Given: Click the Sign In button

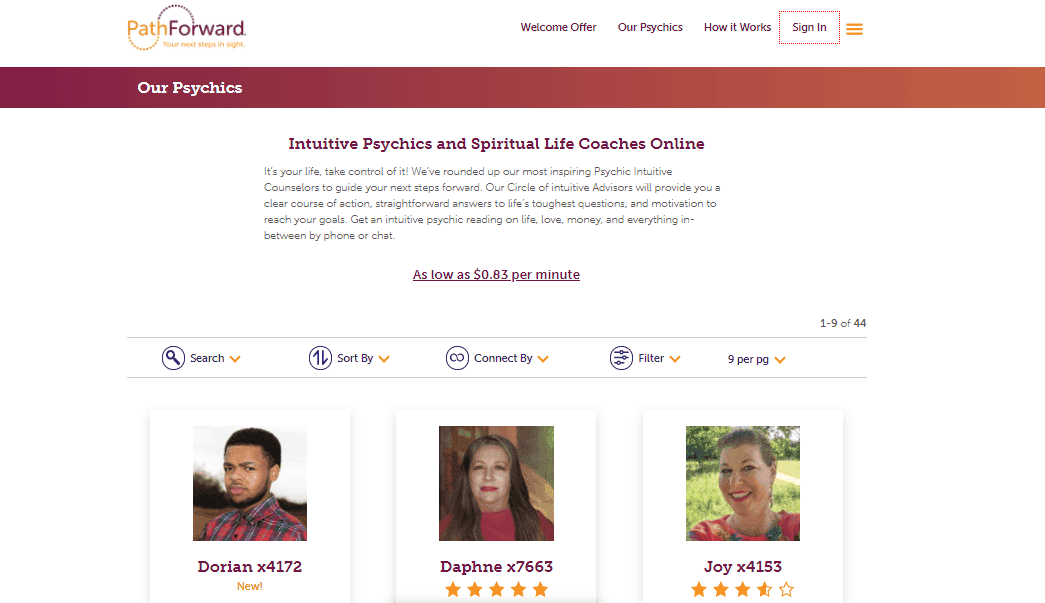Looking at the screenshot, I should [809, 27].
